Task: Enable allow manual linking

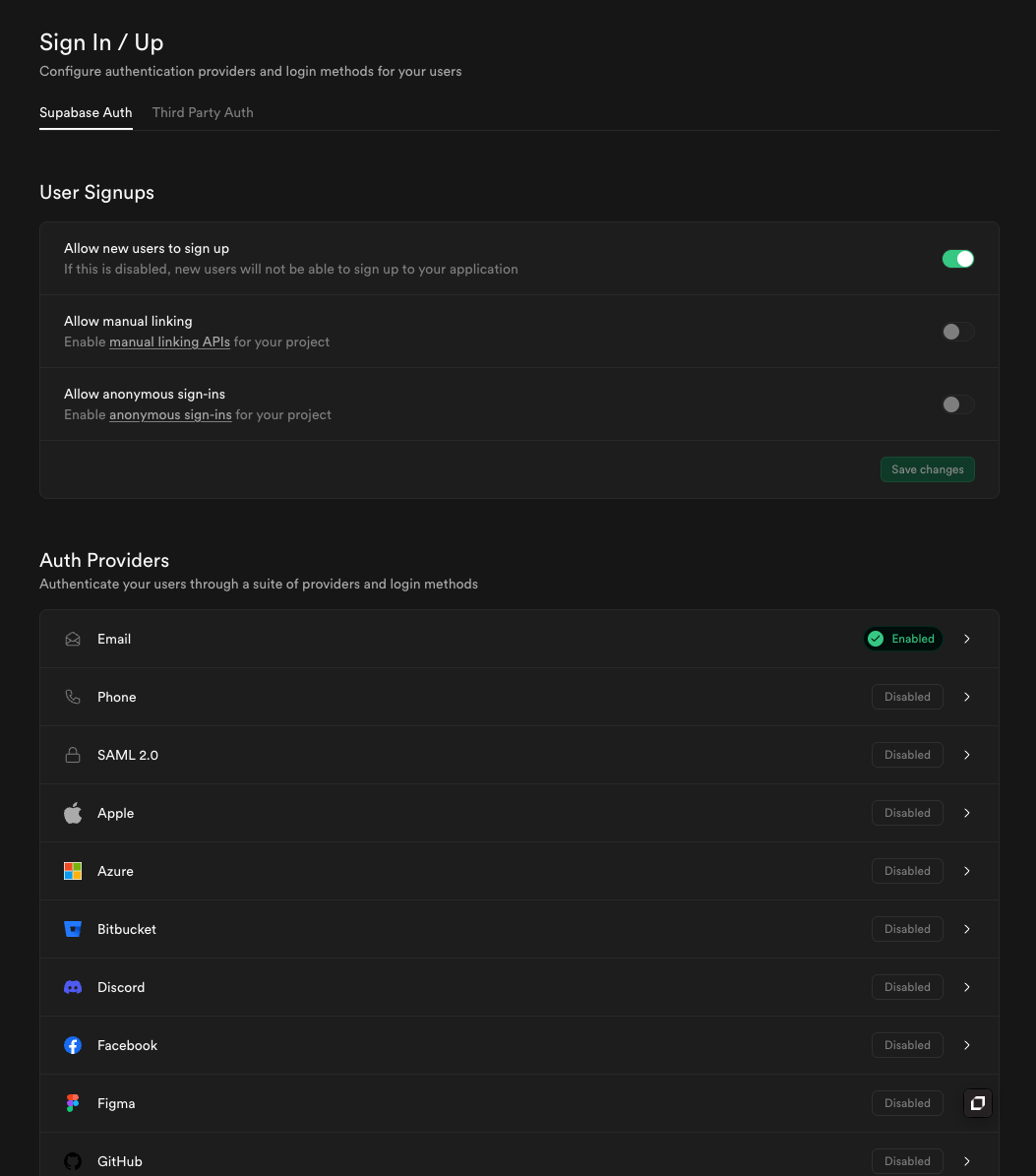Action: (x=957, y=332)
